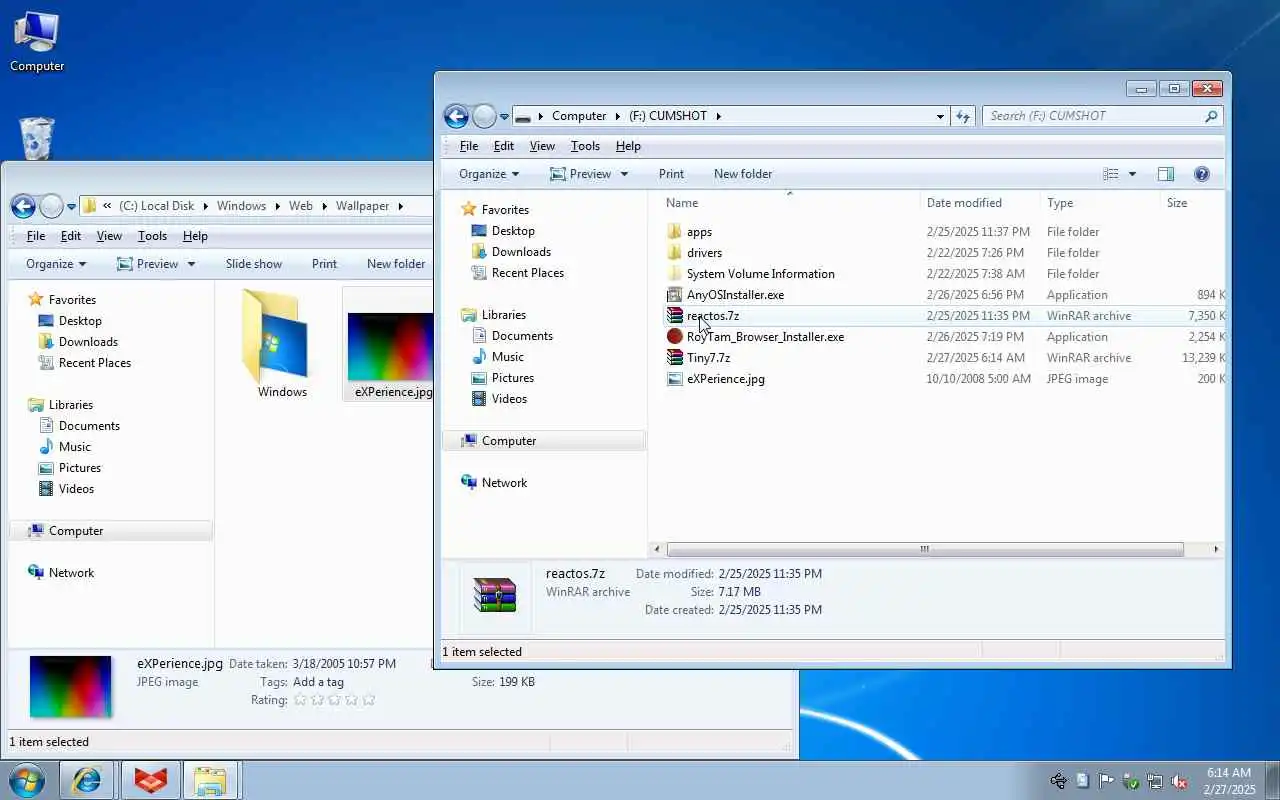Open Help menu in CUMSHOT window
Viewport: 1280px width, 800px height.
(x=628, y=146)
